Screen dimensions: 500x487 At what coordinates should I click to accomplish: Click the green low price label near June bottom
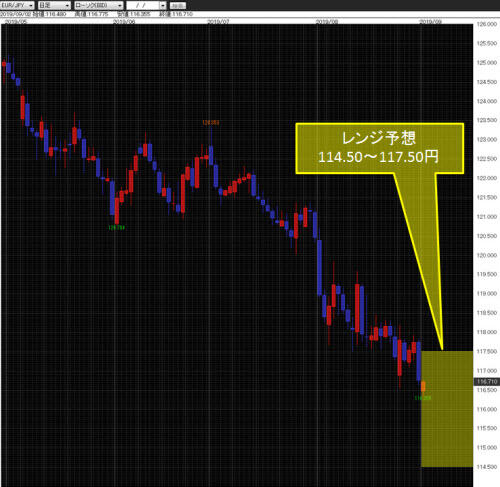pos(116,228)
